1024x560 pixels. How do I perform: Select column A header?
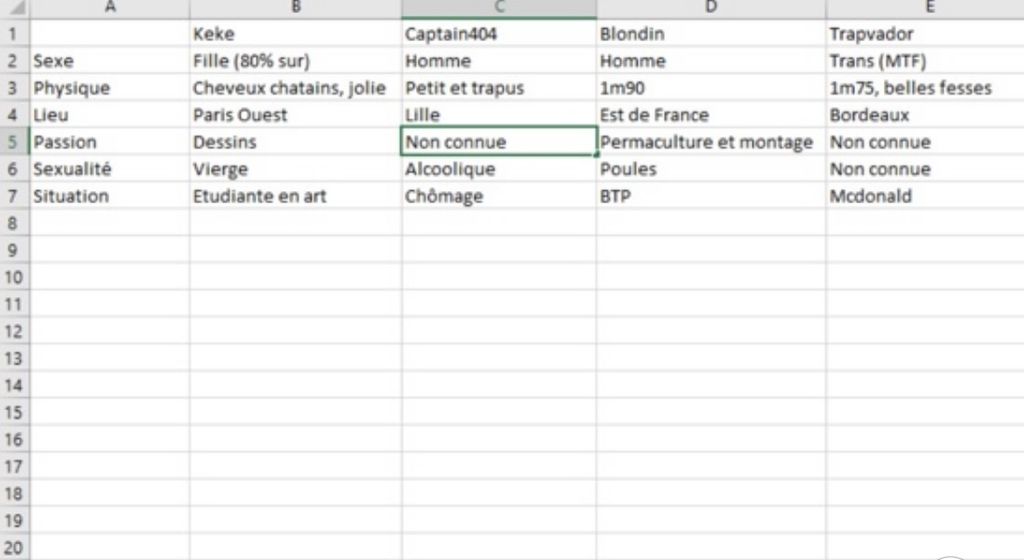pyautogui.click(x=110, y=7)
